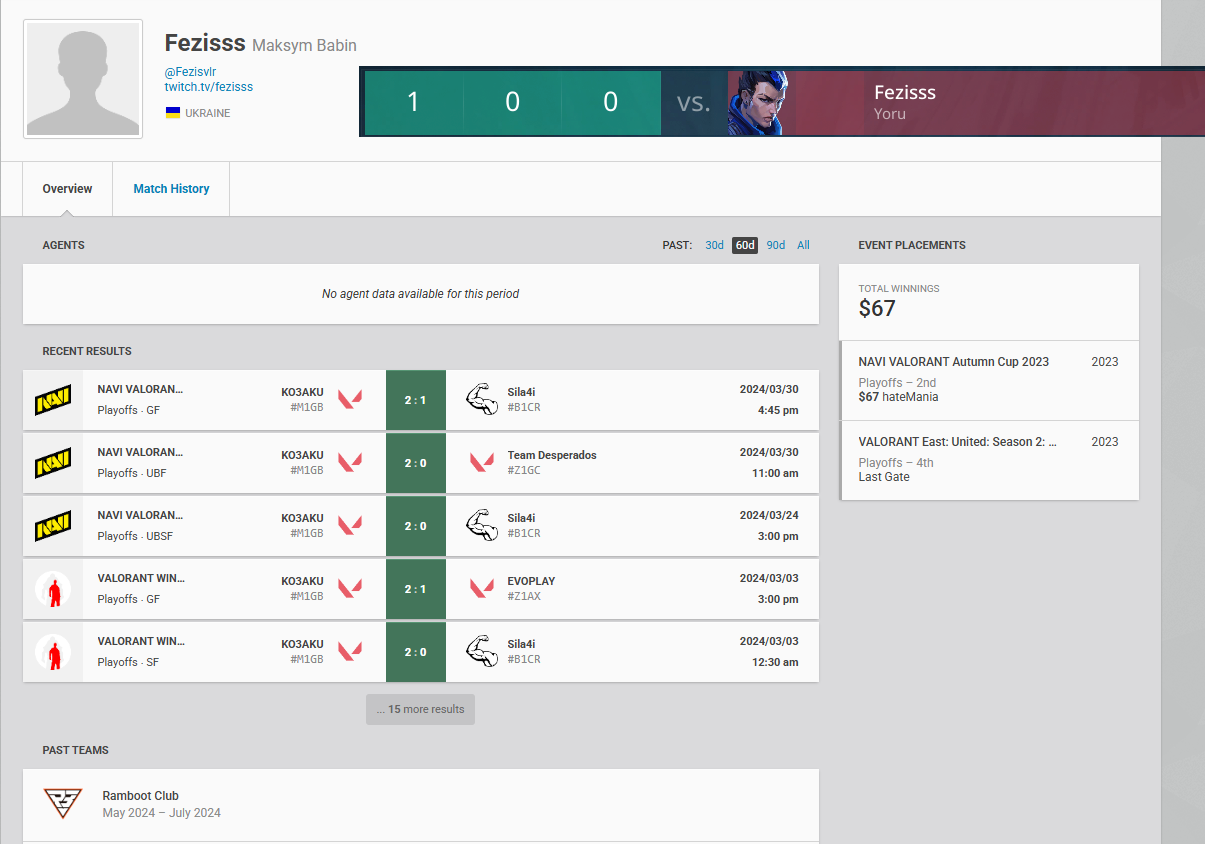The height and width of the screenshot is (844, 1205).
Task: Click Team Desperados team name
Action: (552, 455)
